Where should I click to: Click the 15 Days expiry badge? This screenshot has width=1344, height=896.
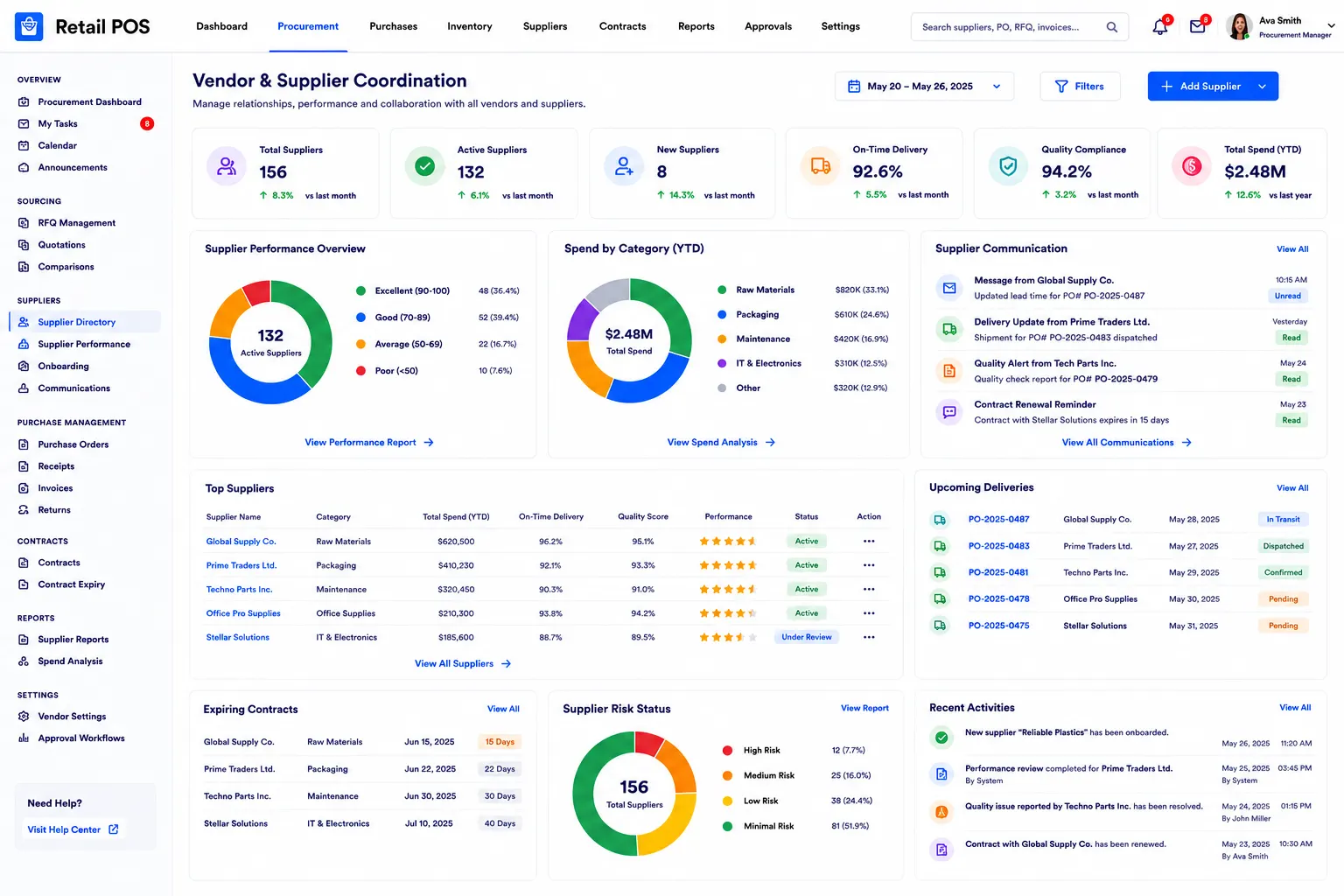500,742
